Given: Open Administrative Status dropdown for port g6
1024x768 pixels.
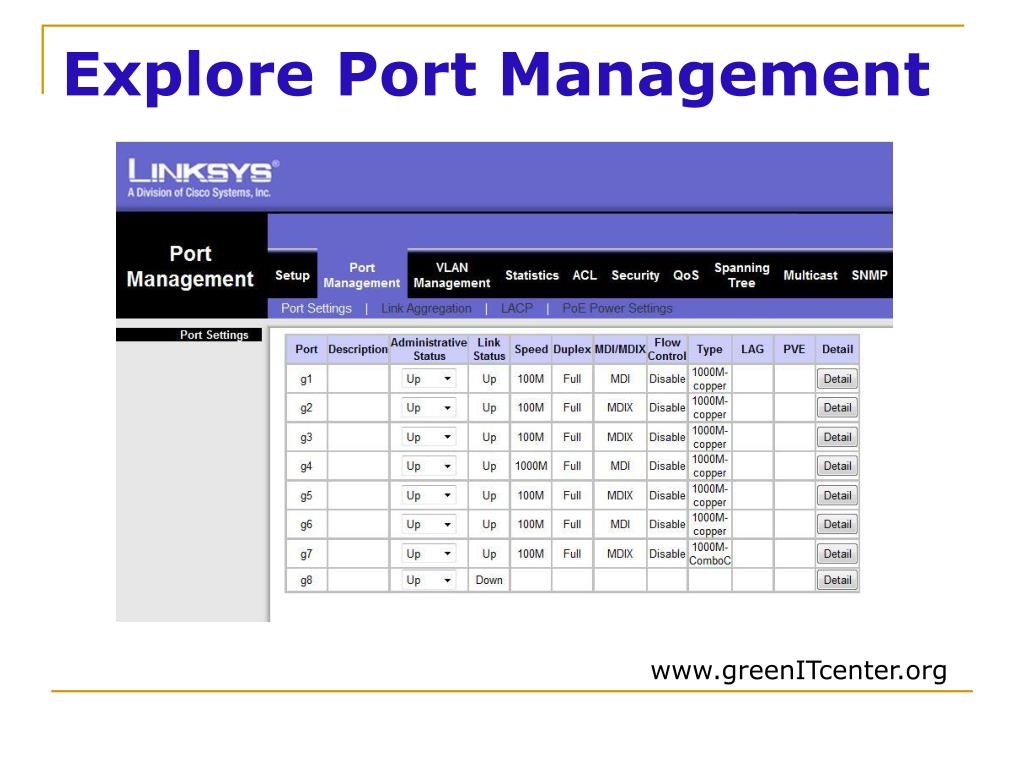Looking at the screenshot, I should tap(428, 524).
